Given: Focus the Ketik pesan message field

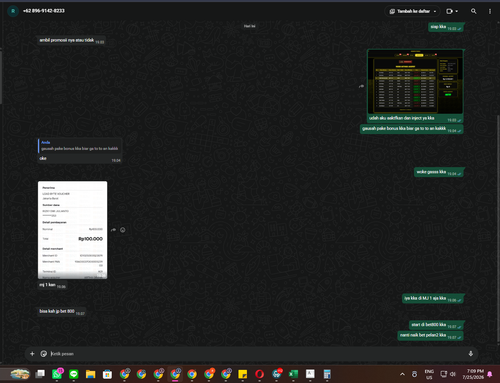Looking at the screenshot, I should click(x=257, y=354).
